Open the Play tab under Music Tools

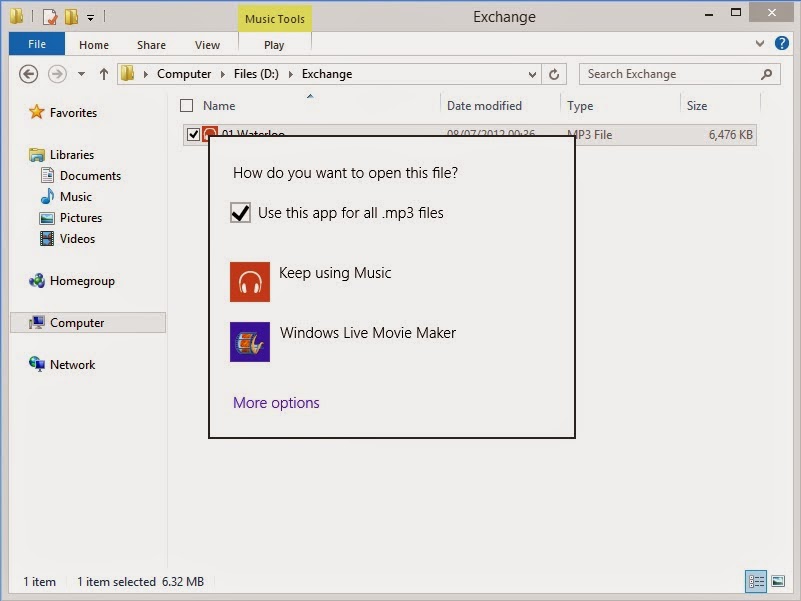(274, 45)
